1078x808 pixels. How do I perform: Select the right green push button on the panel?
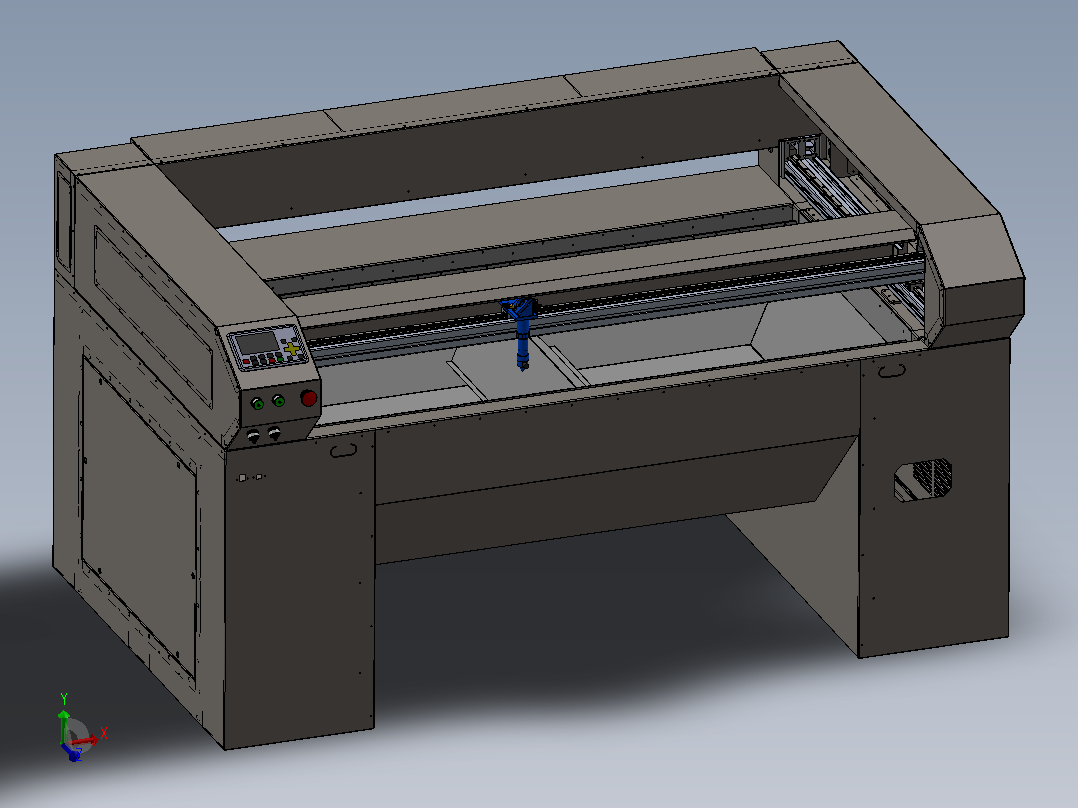click(x=278, y=400)
